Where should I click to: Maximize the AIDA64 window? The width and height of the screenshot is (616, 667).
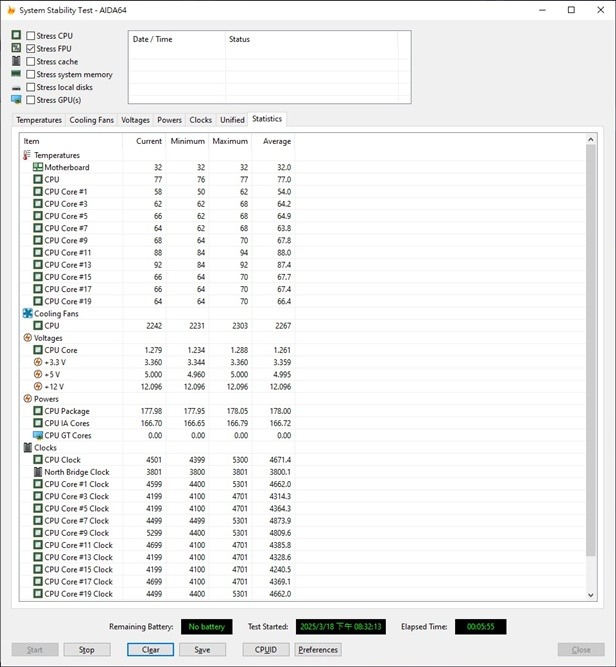(571, 10)
